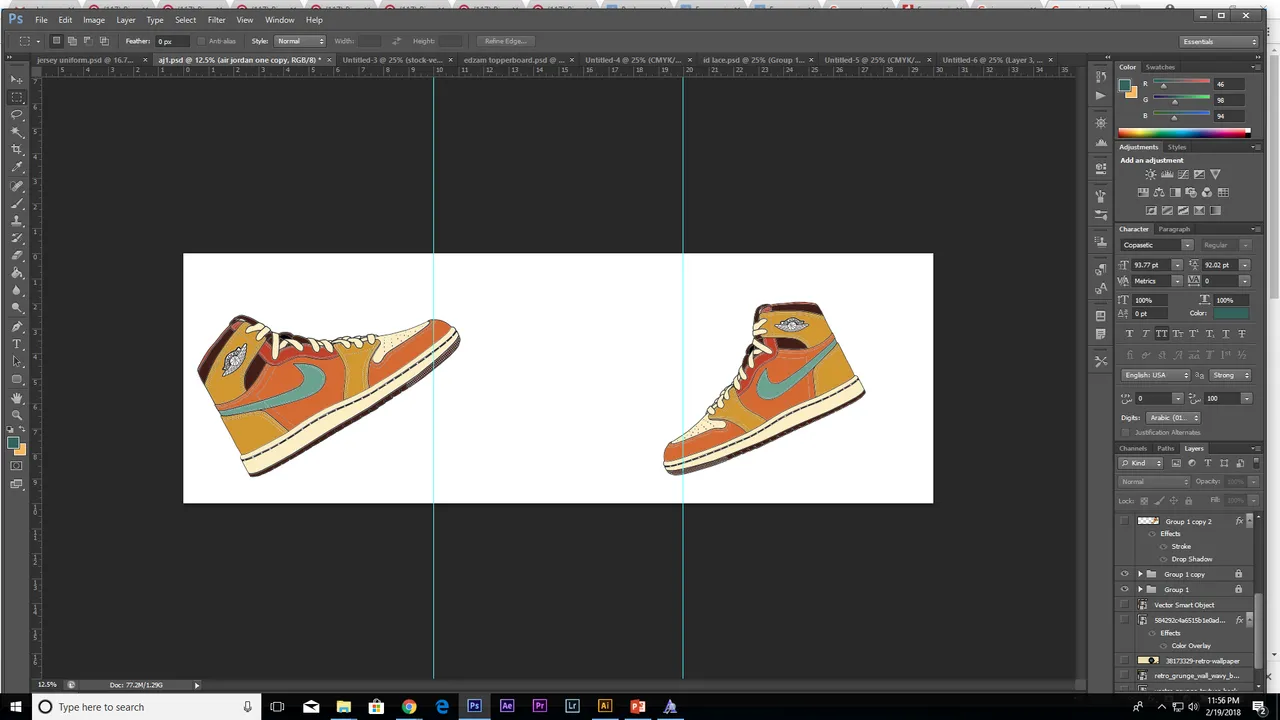Toggle the Stroke effect visibility
1280x720 pixels.
click(x=1163, y=547)
